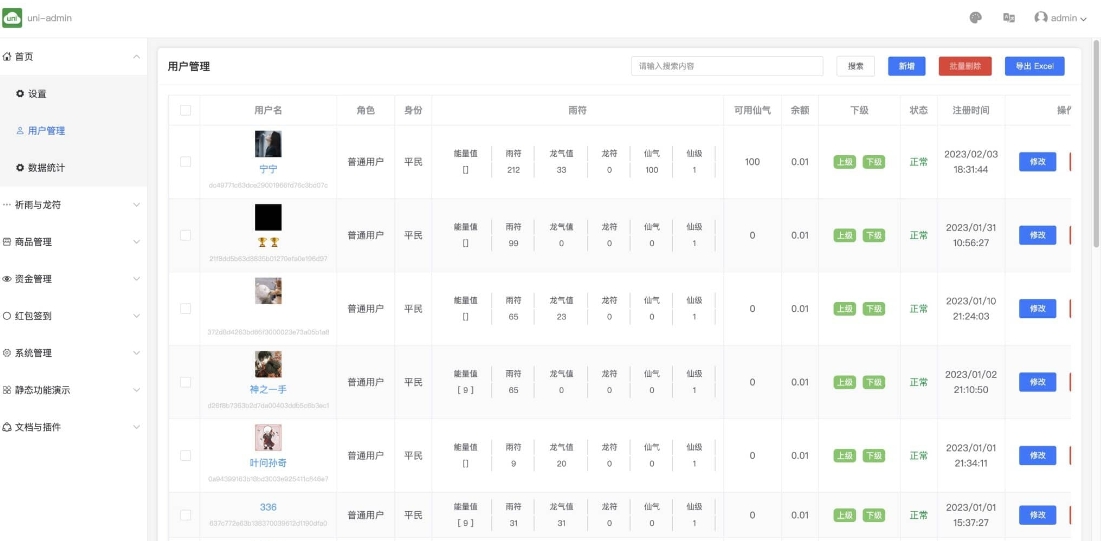Click the admin user avatar icon
The width and height of the screenshot is (1102, 541).
1041,18
